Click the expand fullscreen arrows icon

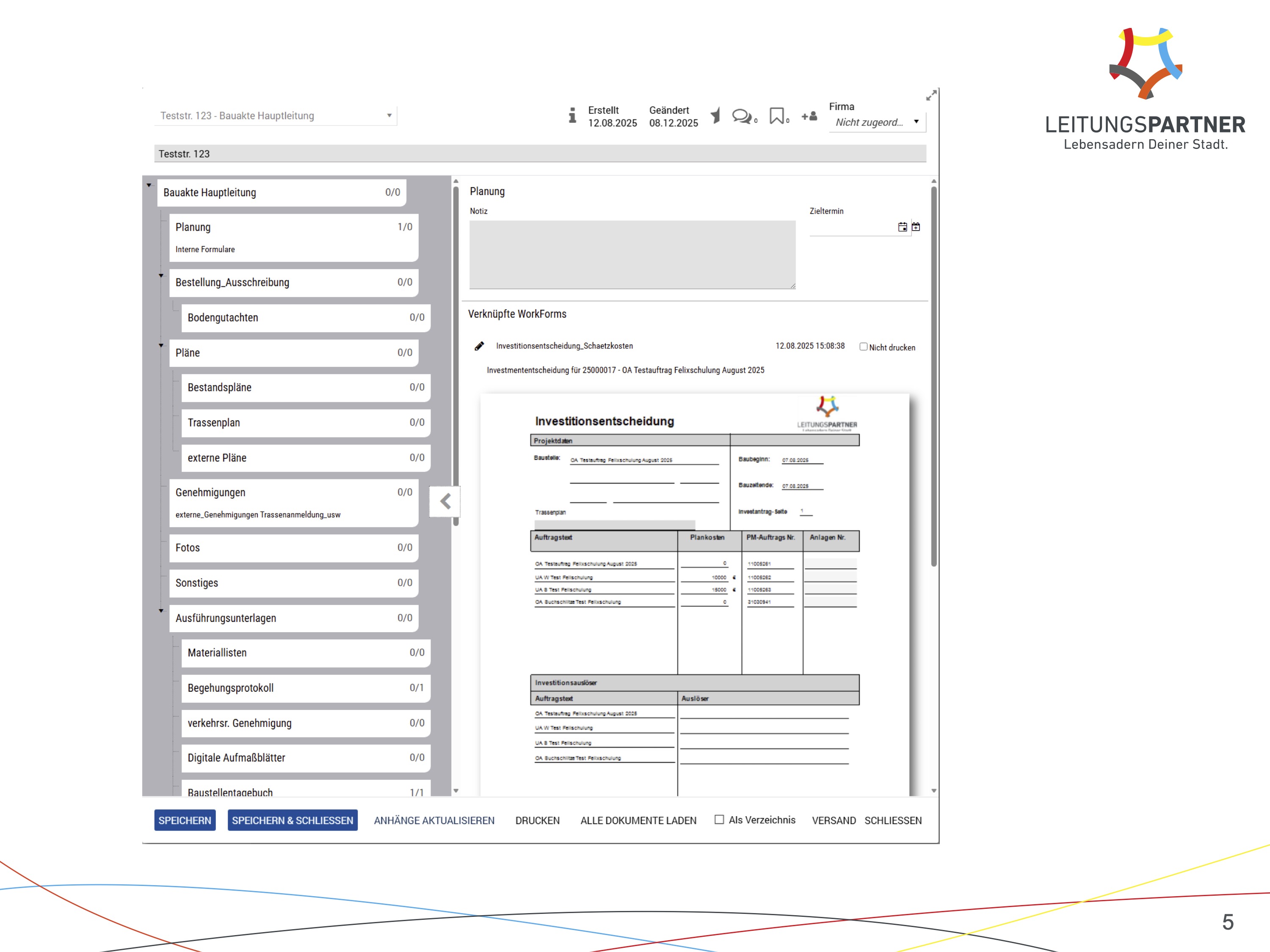(x=930, y=96)
